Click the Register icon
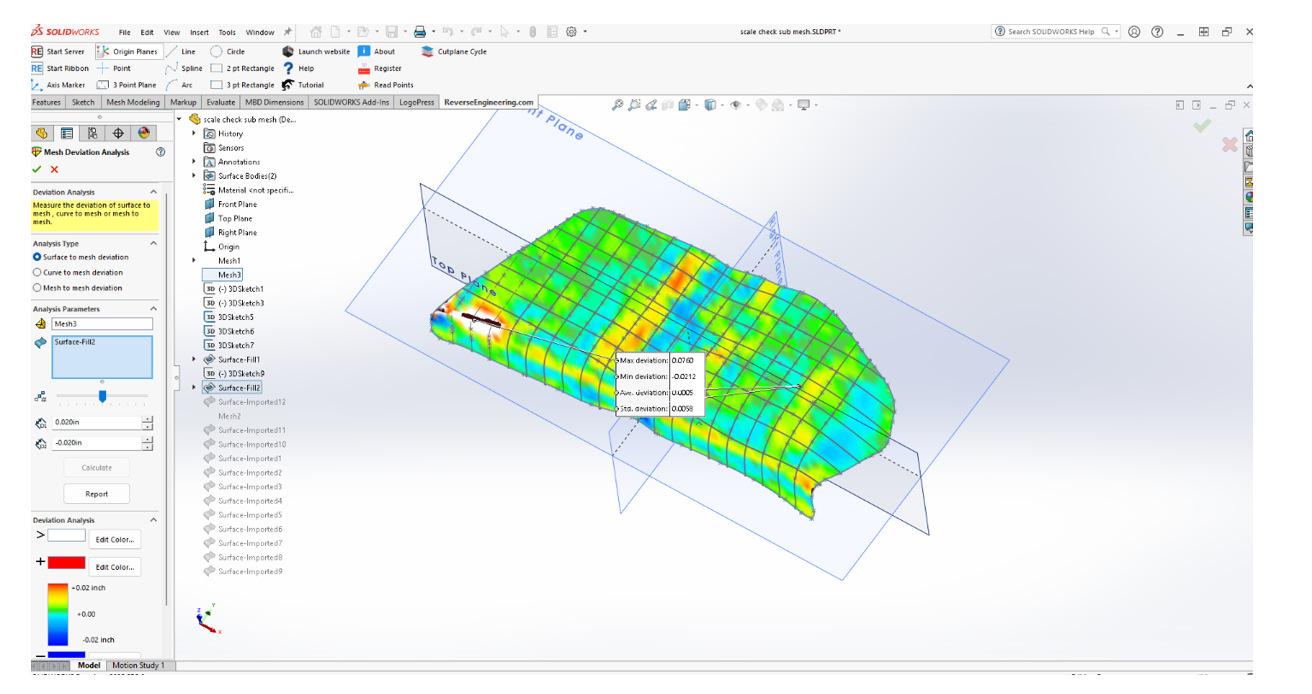1312x694 pixels. pos(364,68)
